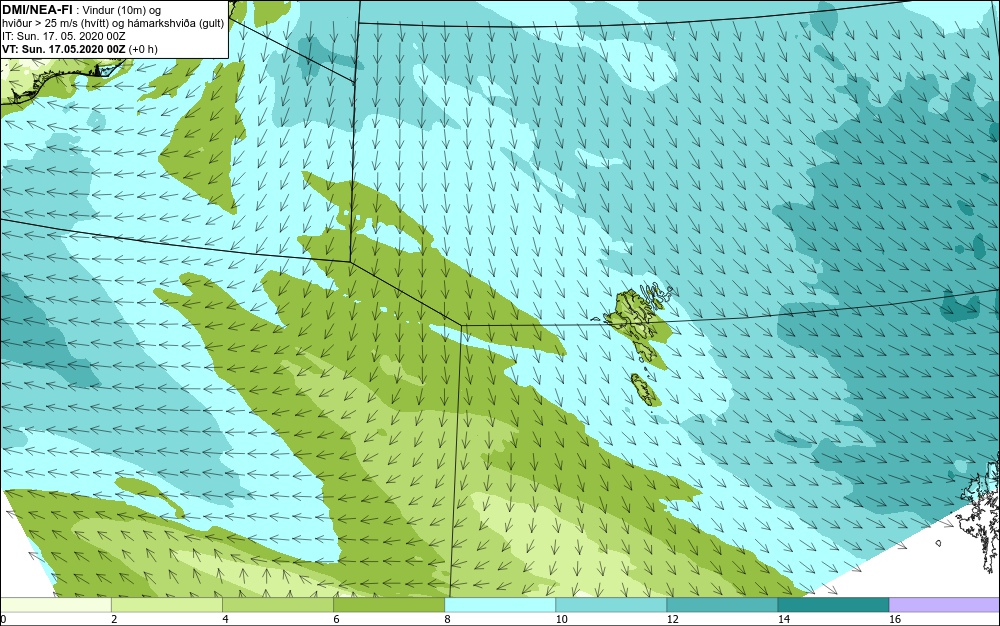Click the DMI/NEA-FI title text
Viewport: 1000px width, 626px height.
click(37, 9)
